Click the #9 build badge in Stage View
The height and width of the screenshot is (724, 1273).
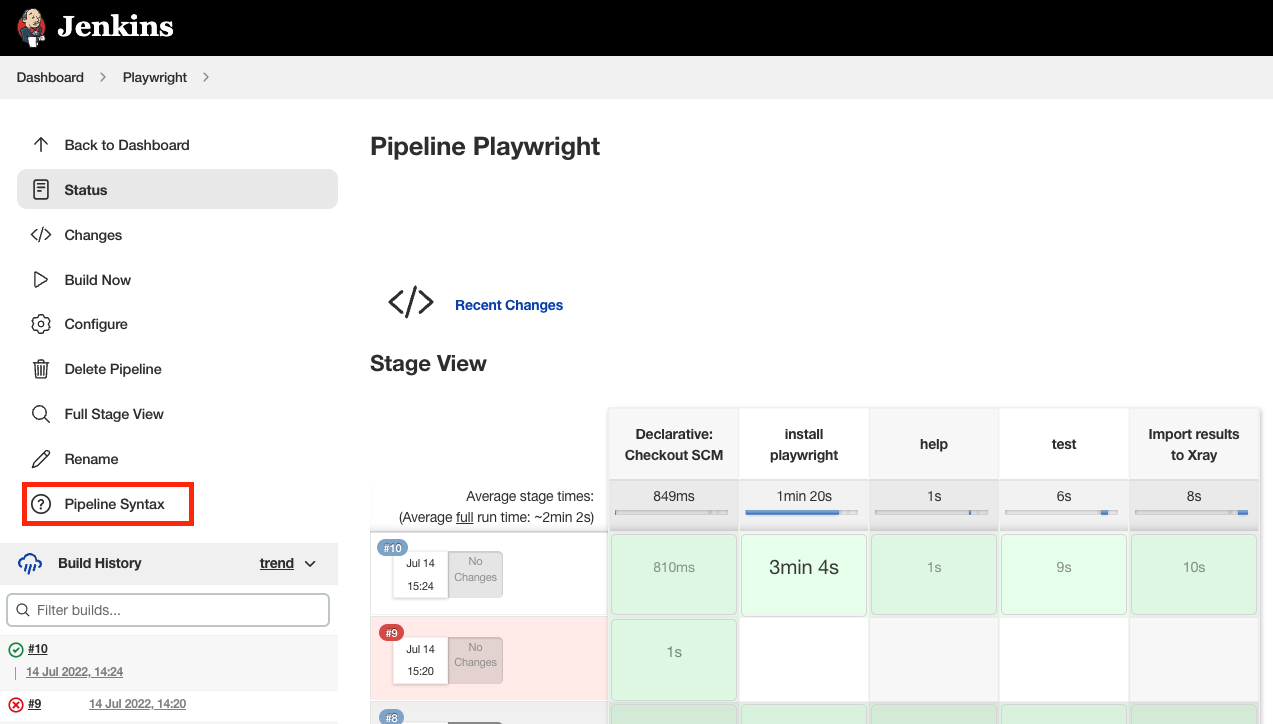391,632
